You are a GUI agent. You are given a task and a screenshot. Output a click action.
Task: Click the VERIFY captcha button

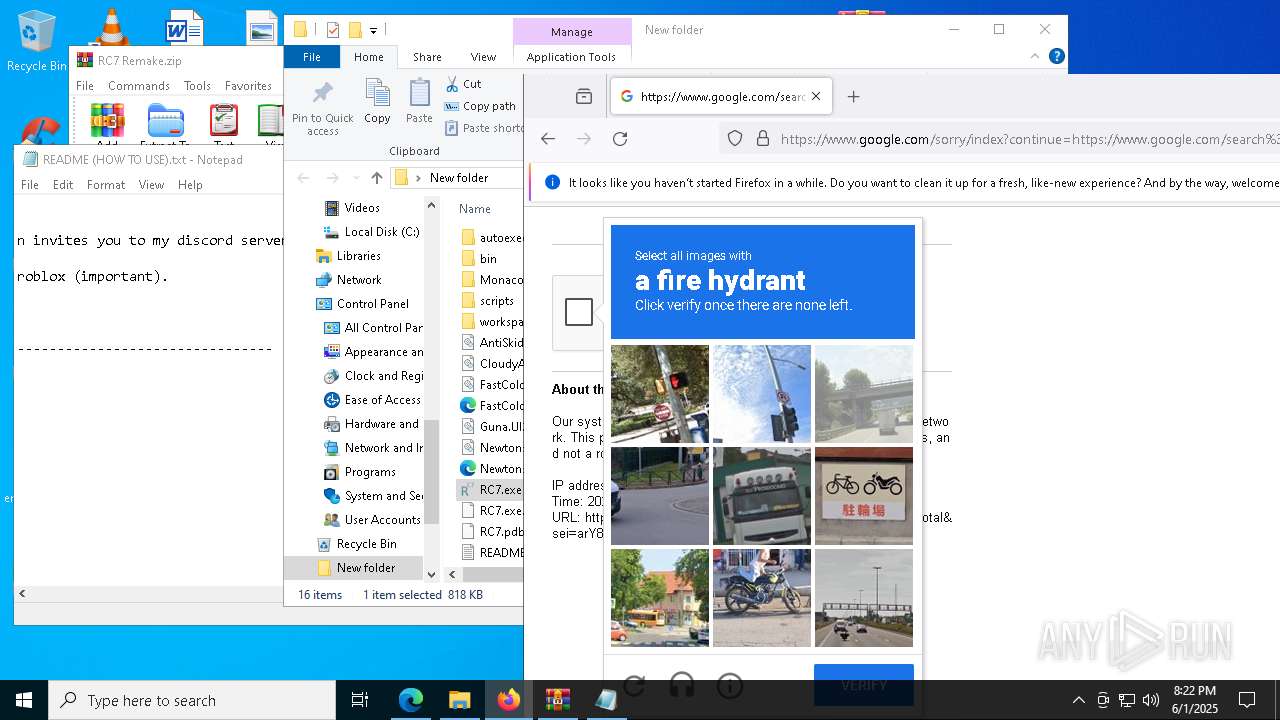[x=864, y=685]
